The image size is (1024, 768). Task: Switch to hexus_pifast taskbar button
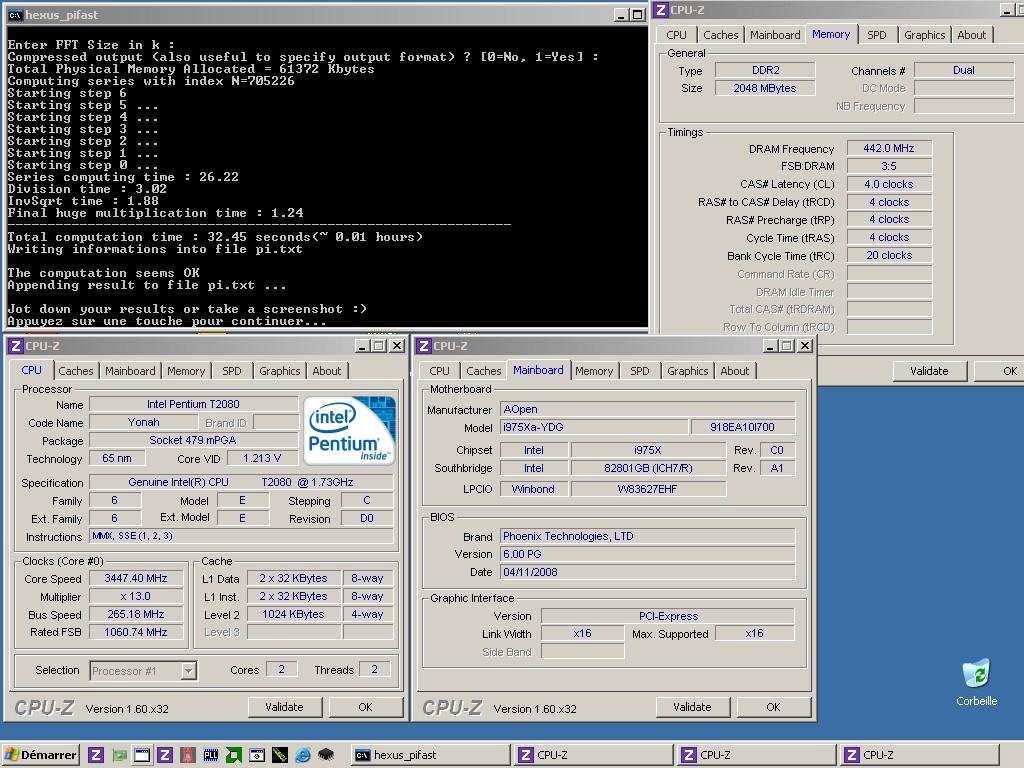[430, 755]
